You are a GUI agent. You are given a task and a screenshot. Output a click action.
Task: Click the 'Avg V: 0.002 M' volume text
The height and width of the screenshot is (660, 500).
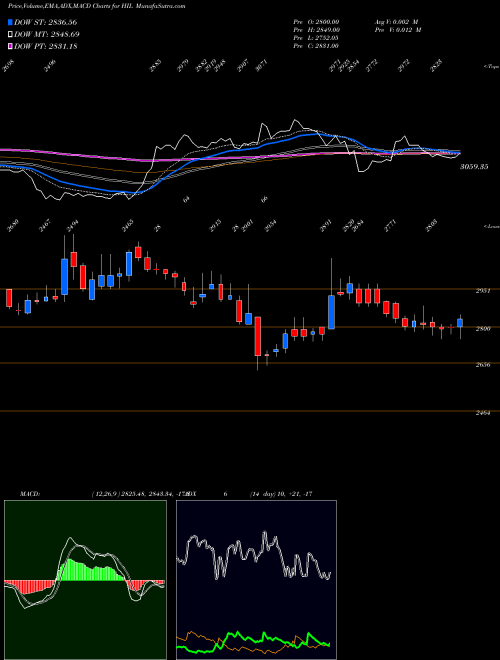(x=396, y=22)
